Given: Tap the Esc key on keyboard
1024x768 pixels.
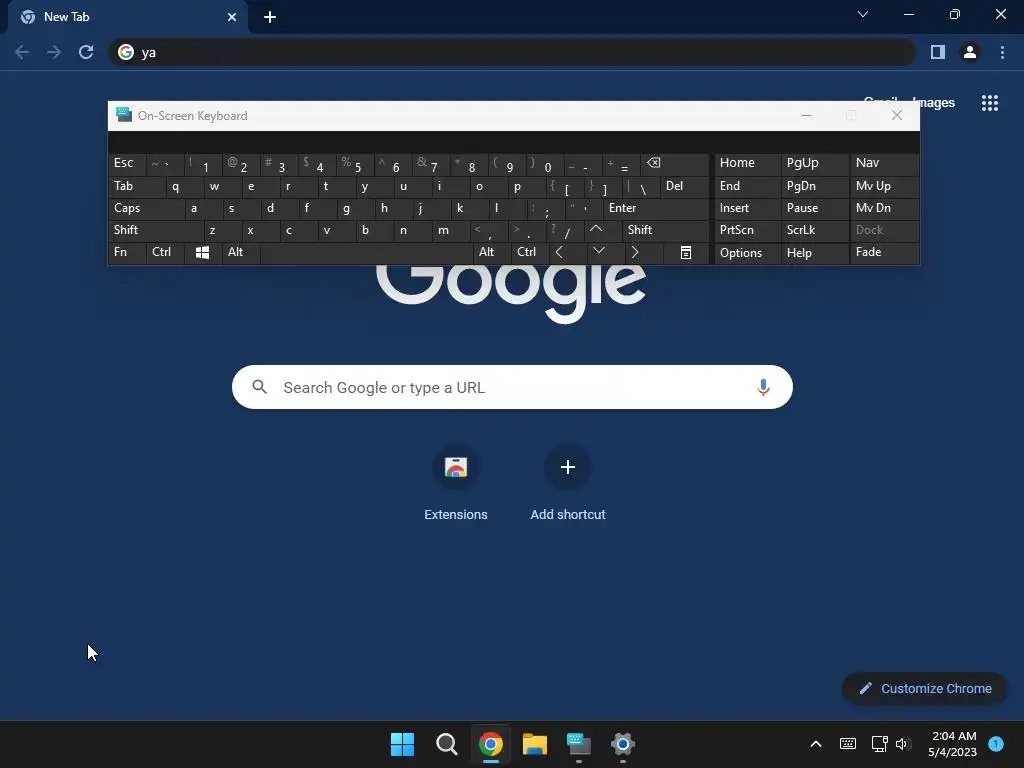Looking at the screenshot, I should 127,163.
